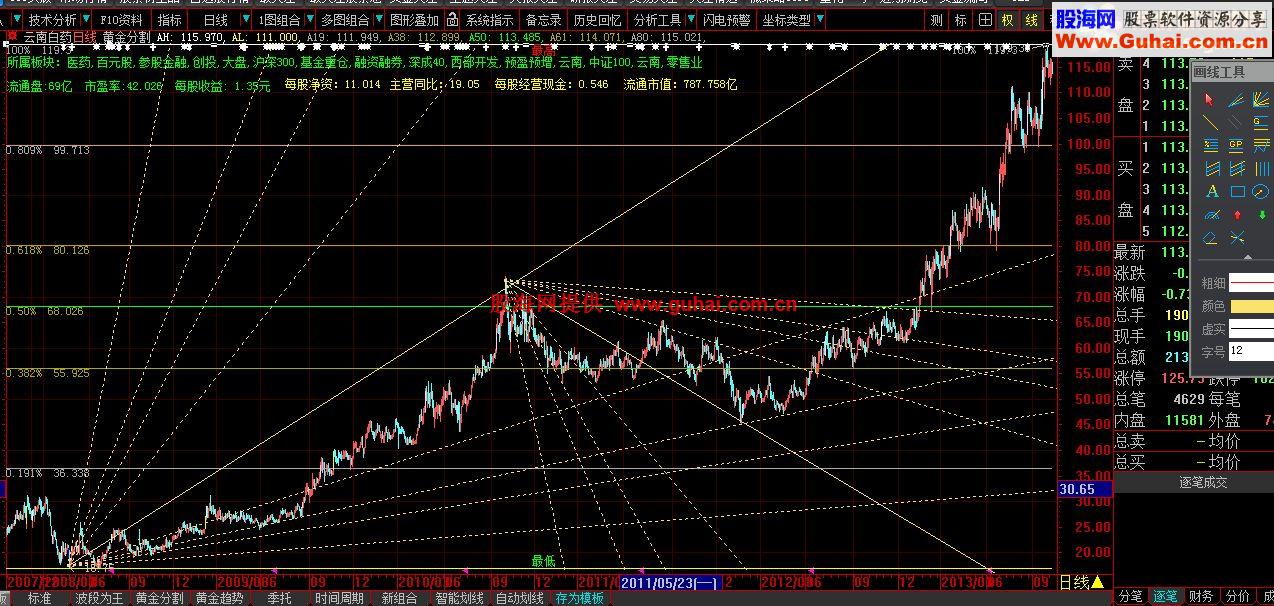1274x606 pixels.
Task: Click the 字号 font size field
Action: click(1251, 351)
